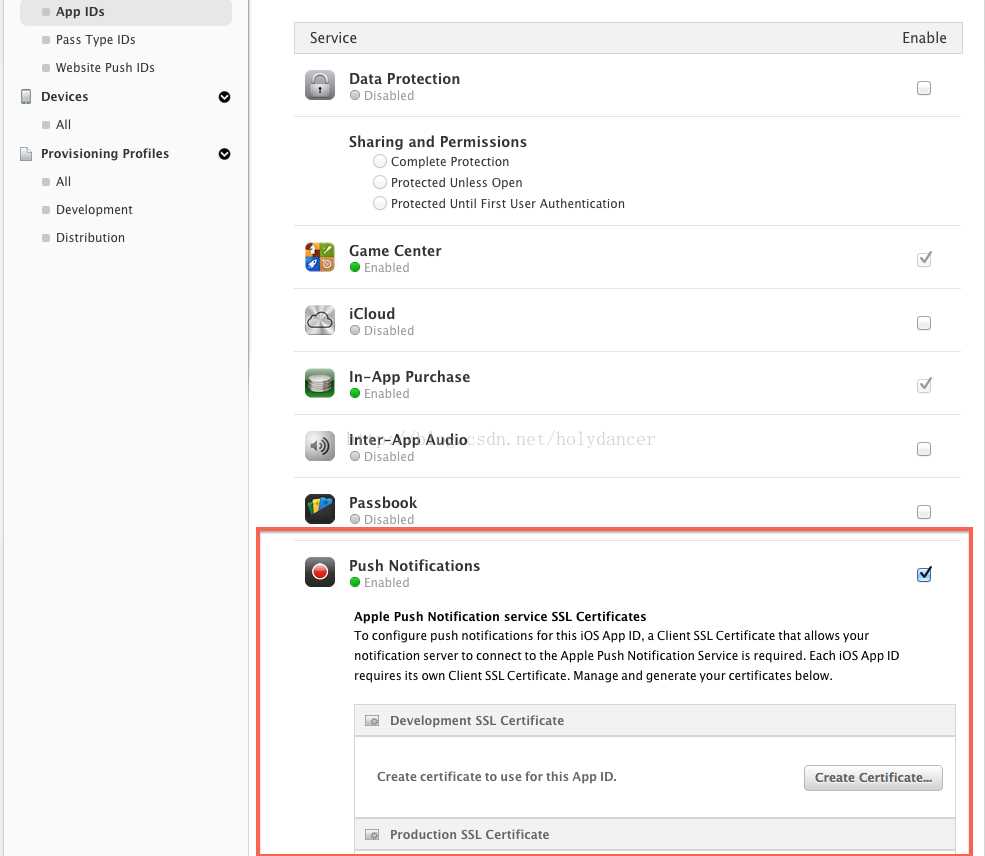Open Distribution provisioning profiles
The height and width of the screenshot is (856, 985).
(x=90, y=237)
